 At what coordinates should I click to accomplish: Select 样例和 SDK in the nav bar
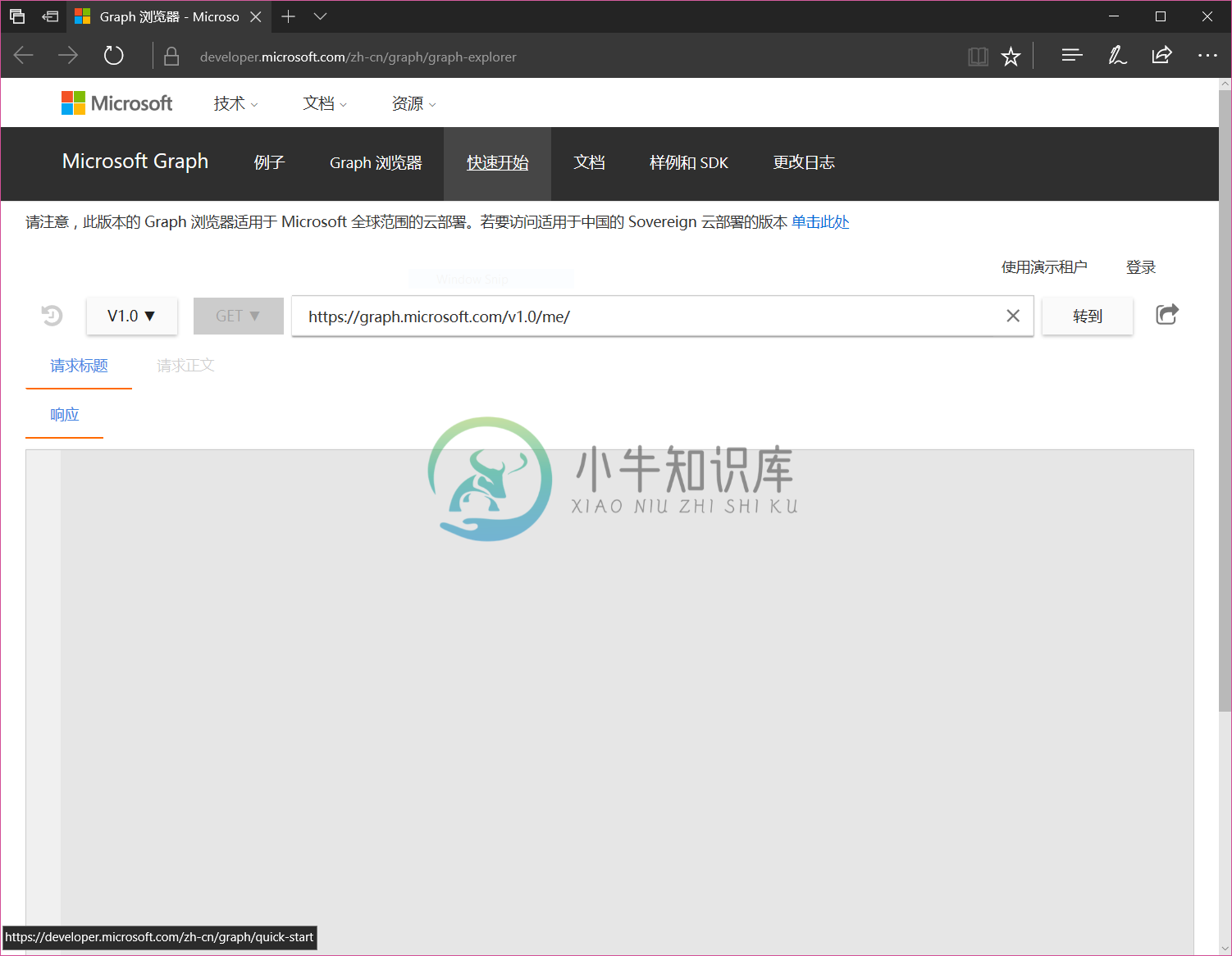689,162
